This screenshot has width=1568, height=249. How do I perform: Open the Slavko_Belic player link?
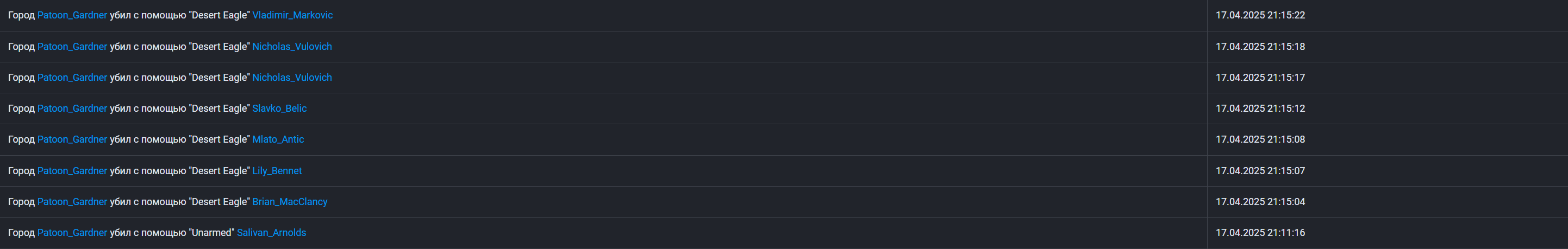pos(279,108)
